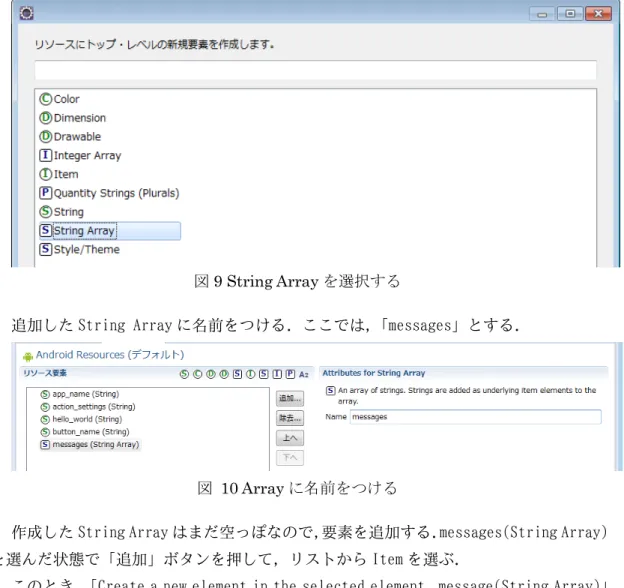This screenshot has width=624, height=588.
Task: Select app_name (String) resource
Action: pyautogui.click(x=80, y=394)
